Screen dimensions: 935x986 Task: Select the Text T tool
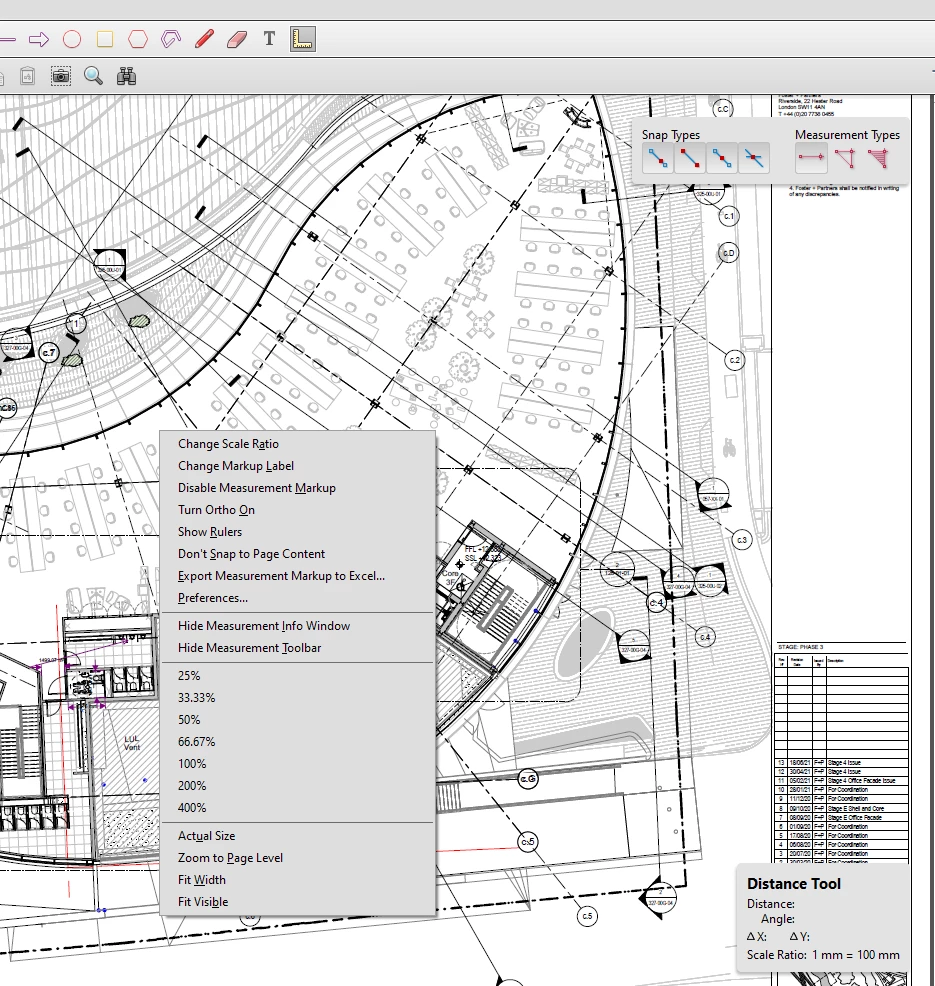pyautogui.click(x=270, y=39)
